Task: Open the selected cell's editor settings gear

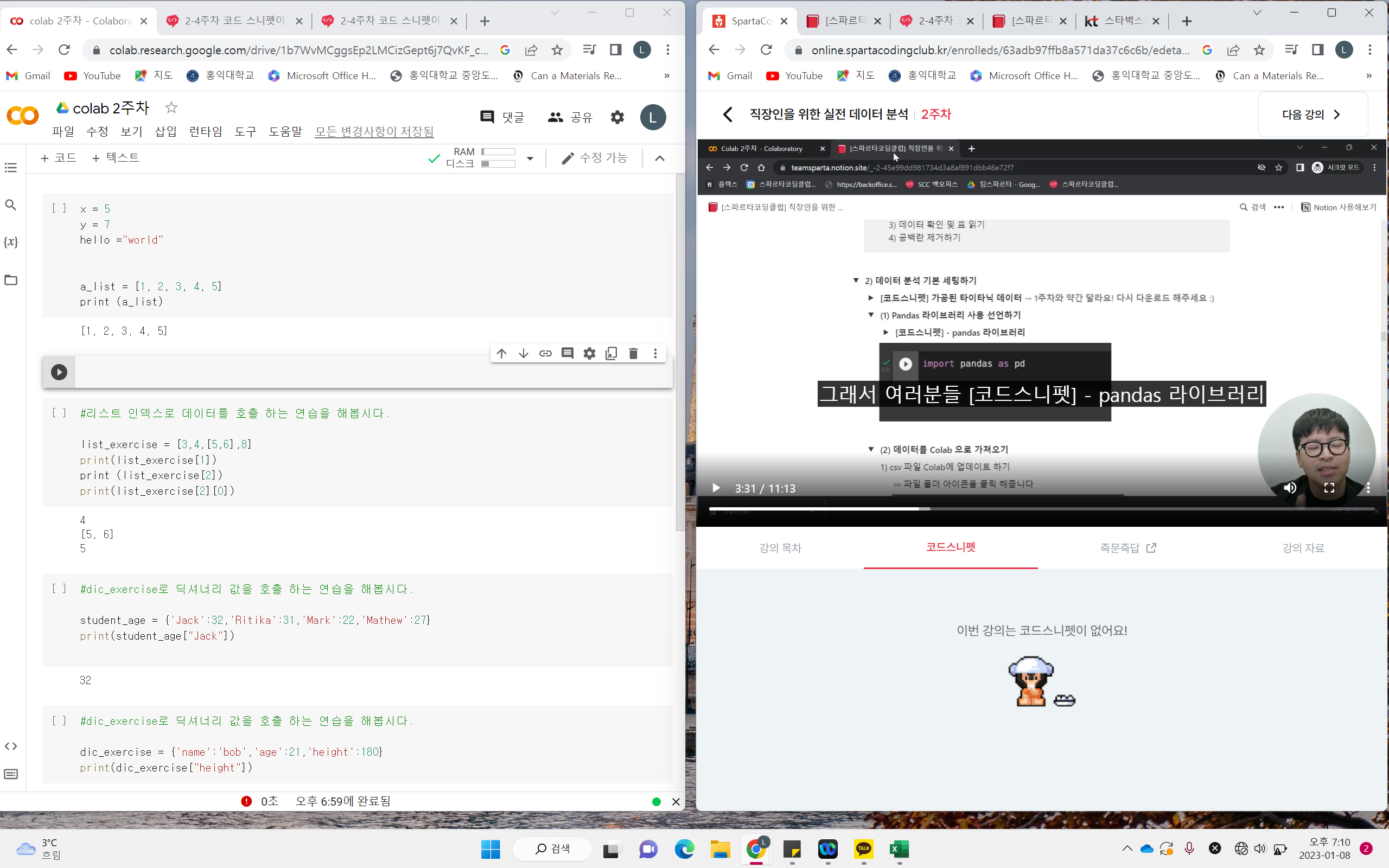Action: click(589, 353)
